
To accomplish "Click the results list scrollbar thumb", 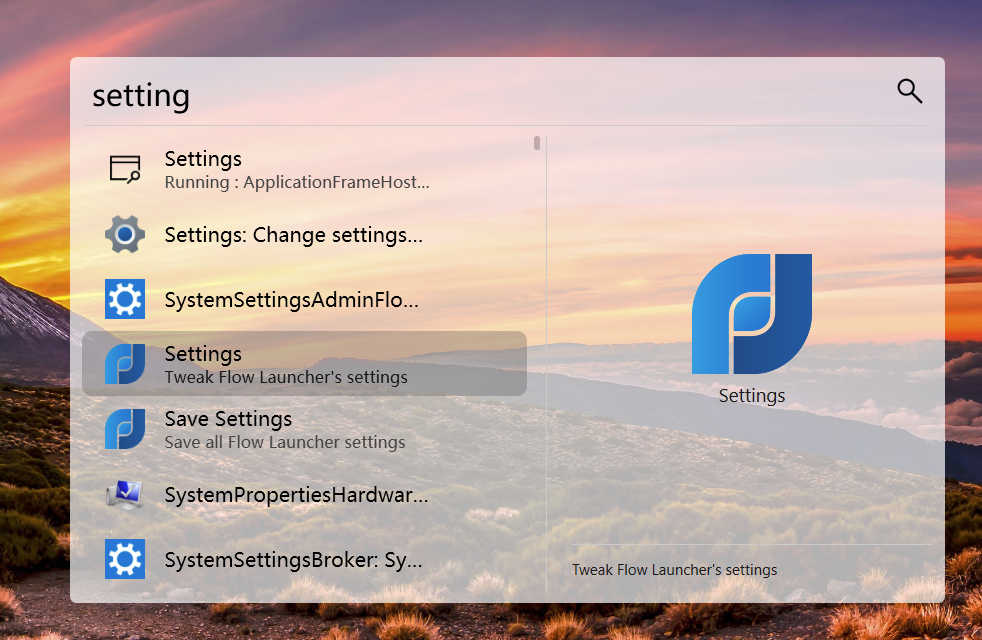I will click(x=537, y=143).
